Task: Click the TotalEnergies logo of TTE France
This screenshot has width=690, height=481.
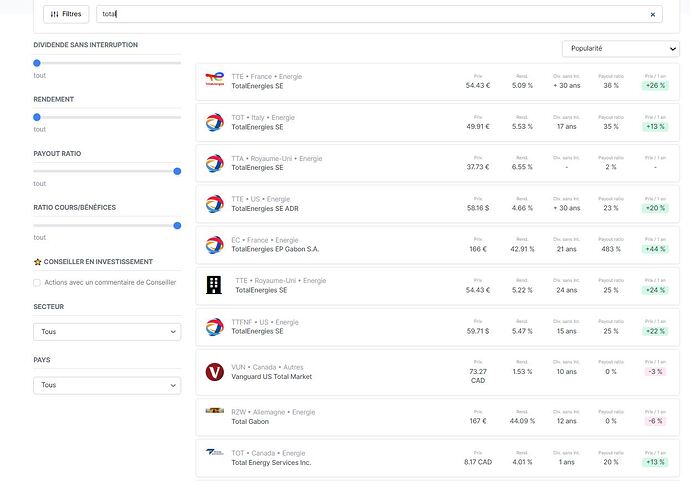Action: (x=215, y=79)
